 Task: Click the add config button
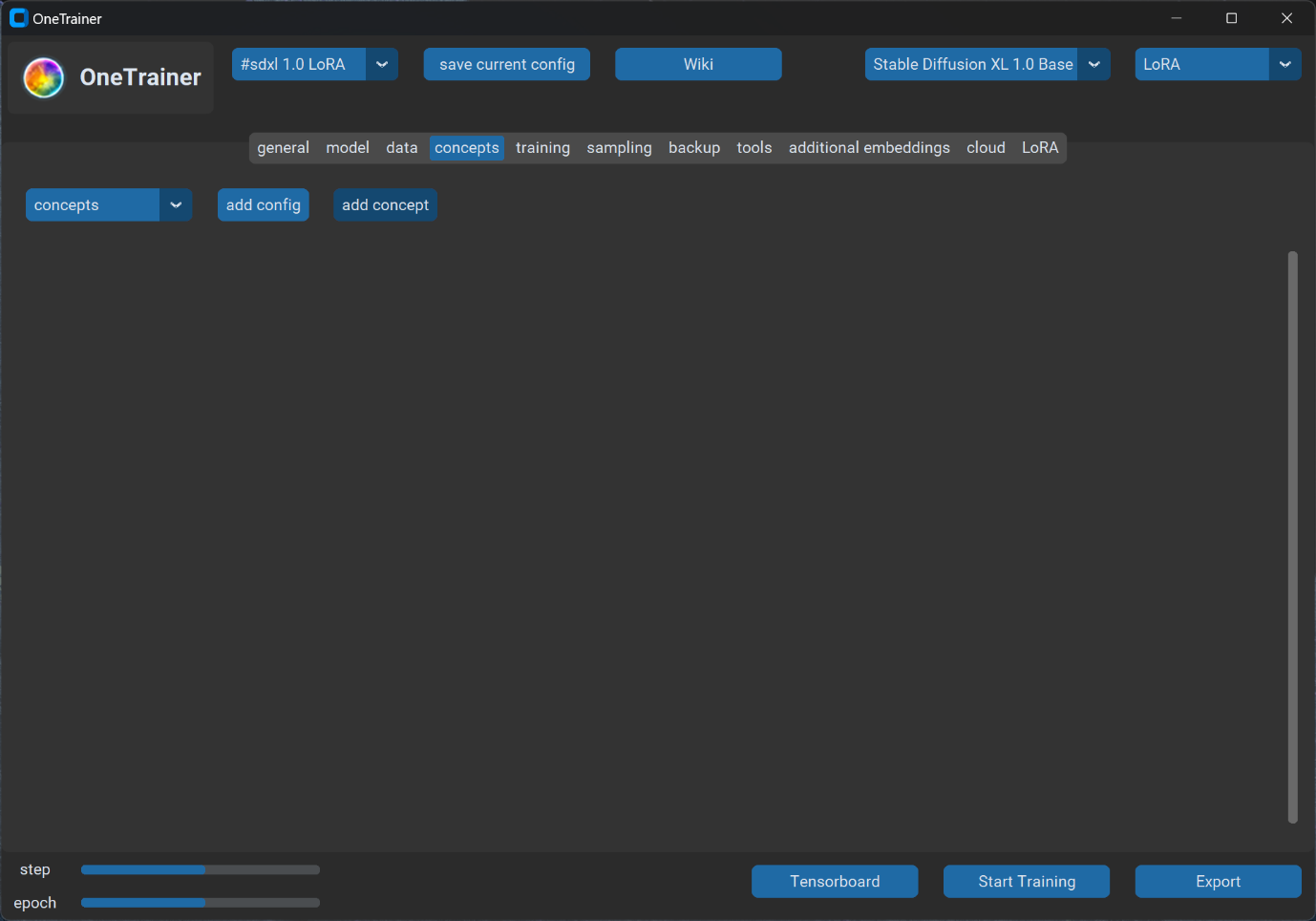pos(263,204)
